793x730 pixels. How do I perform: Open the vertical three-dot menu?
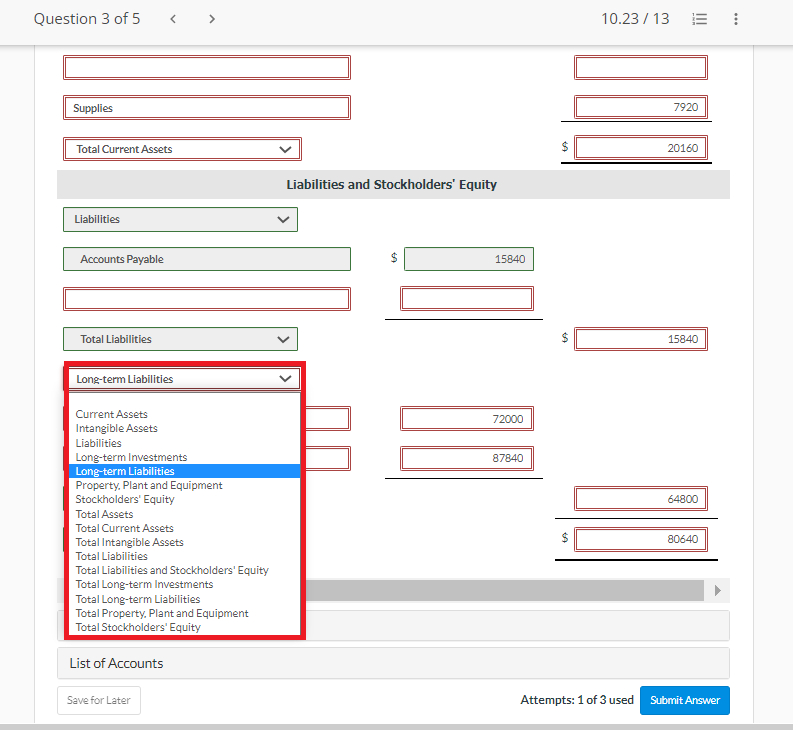(x=736, y=19)
